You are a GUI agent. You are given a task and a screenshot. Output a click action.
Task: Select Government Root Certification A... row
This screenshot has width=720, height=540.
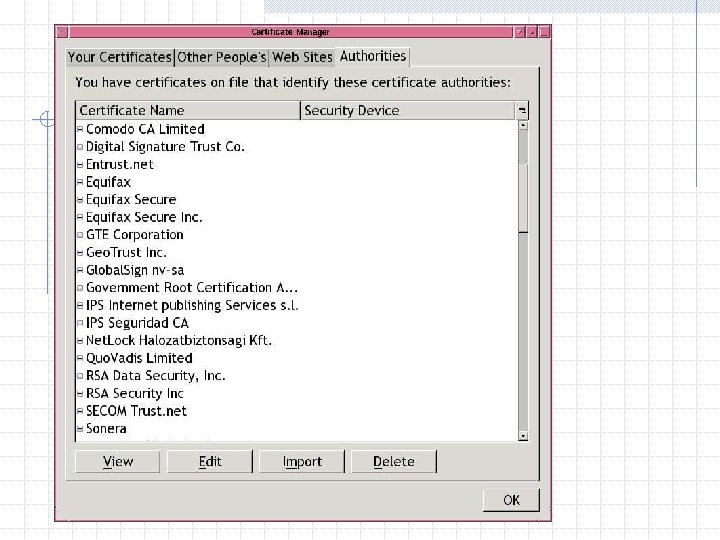296,288
